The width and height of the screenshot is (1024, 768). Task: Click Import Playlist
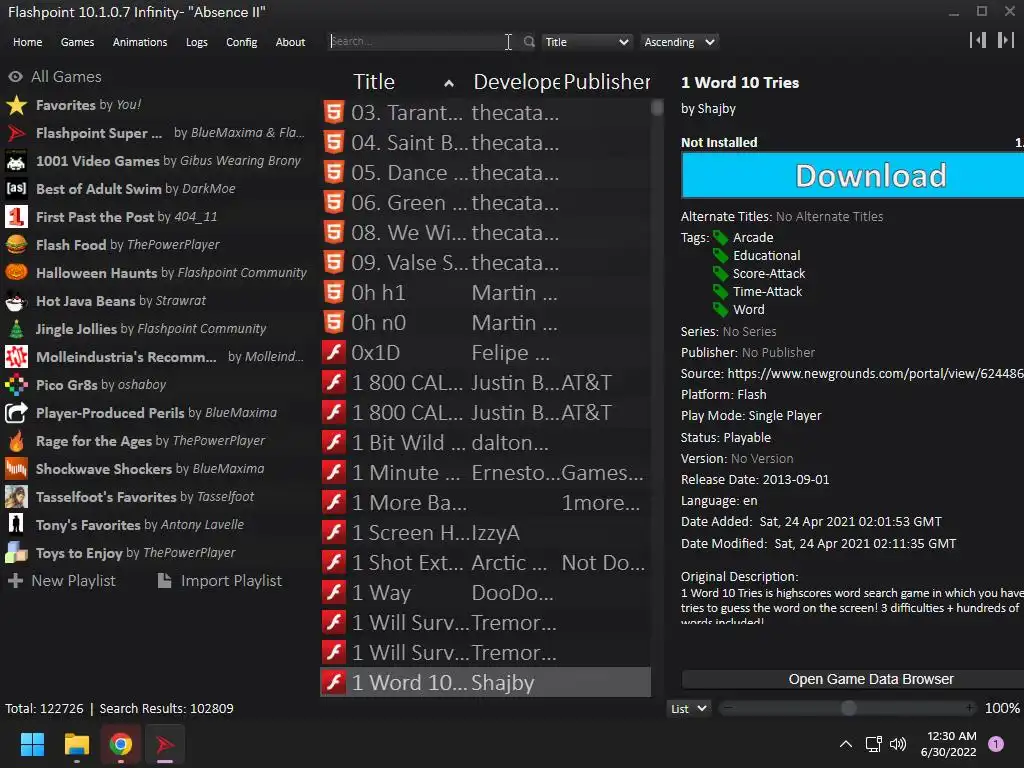pyautogui.click(x=221, y=581)
